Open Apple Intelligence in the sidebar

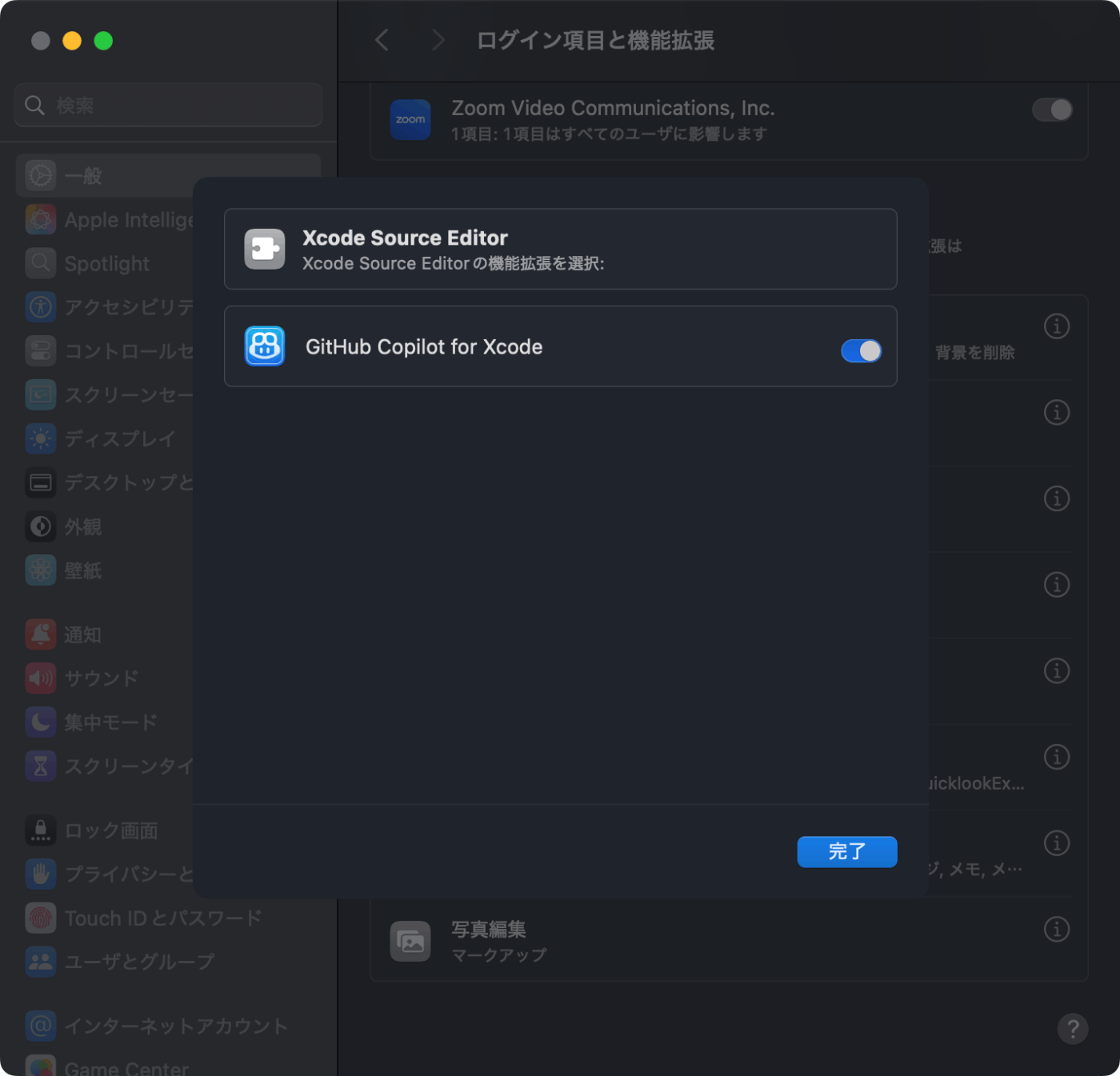coord(110,219)
